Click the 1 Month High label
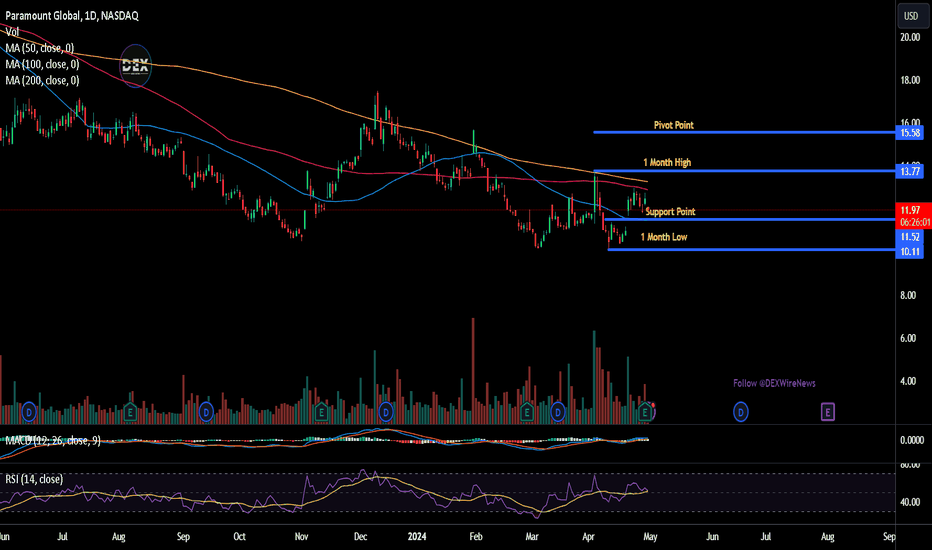The image size is (932, 550). click(x=667, y=162)
